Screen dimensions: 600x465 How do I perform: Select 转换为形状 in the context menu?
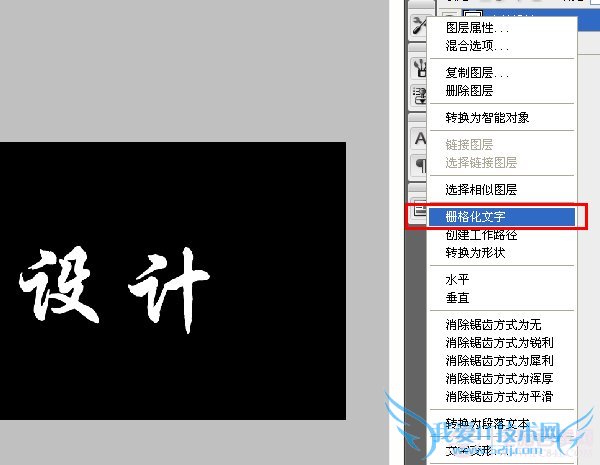pyautogui.click(x=502, y=253)
